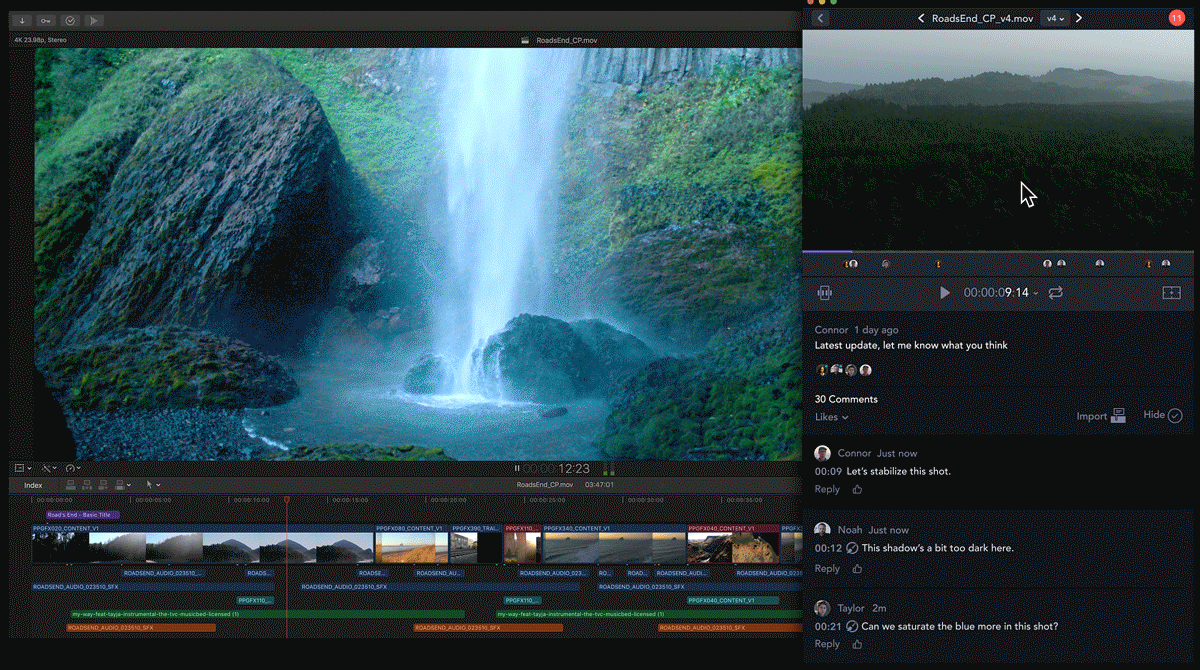
Task: Open the red notifications badge
Action: click(x=1176, y=18)
